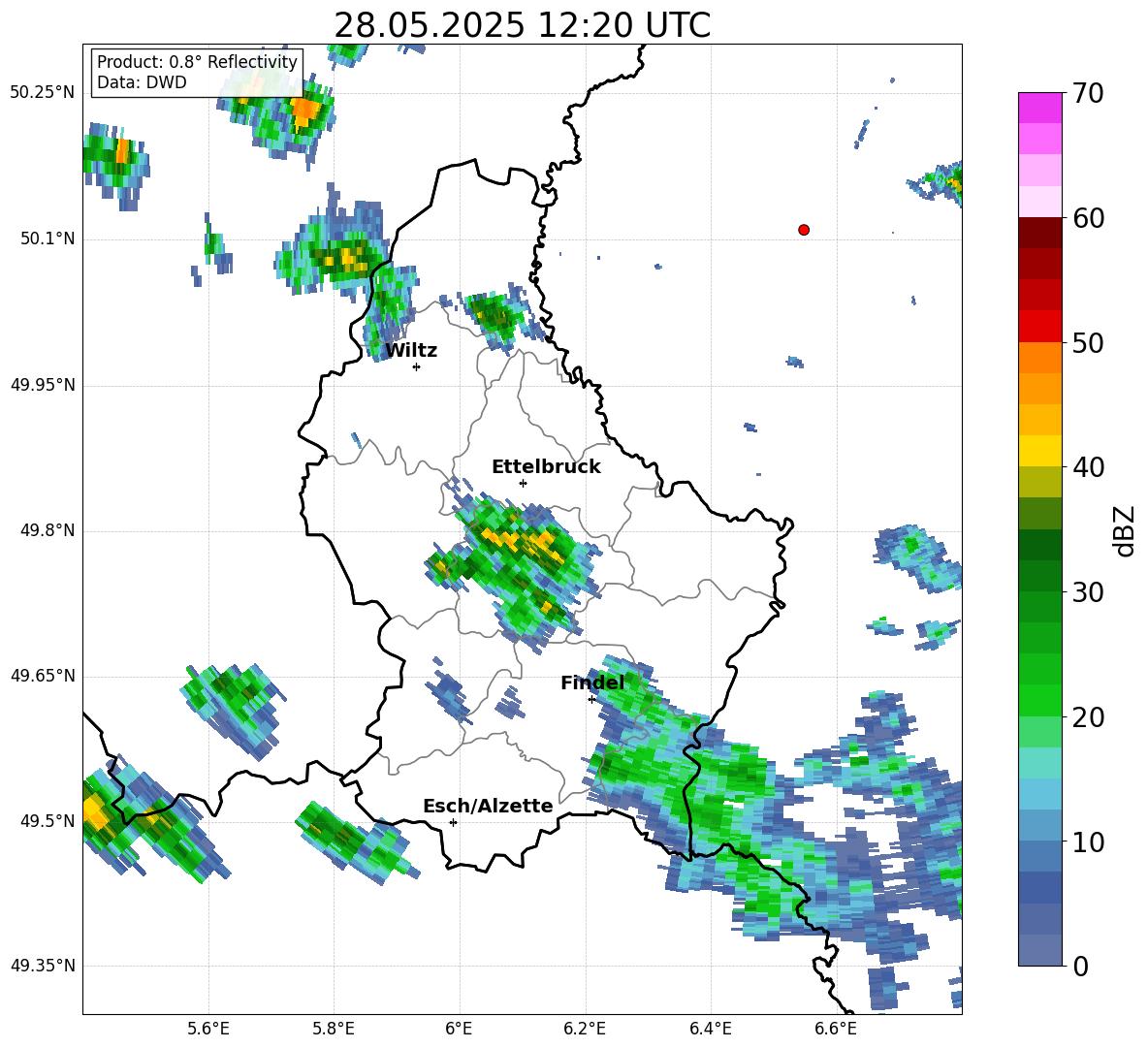Click the Data: DWD text

click(x=142, y=82)
